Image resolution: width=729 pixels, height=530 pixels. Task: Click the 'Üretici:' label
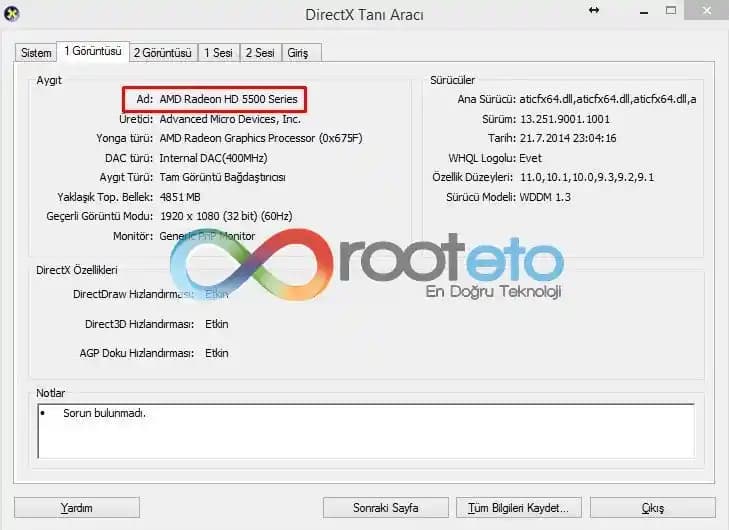[x=136, y=119]
